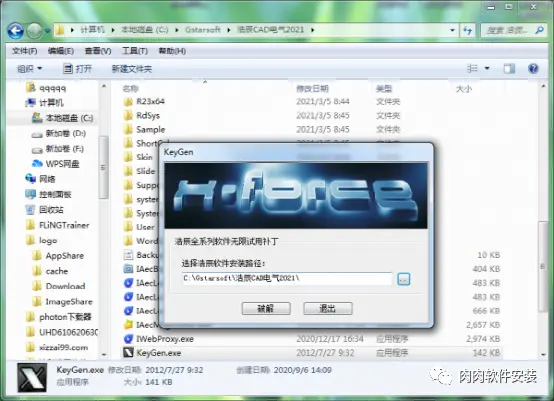Click the browse "..." button in KeyGen
Image resolution: width=554 pixels, height=401 pixels.
tap(403, 279)
